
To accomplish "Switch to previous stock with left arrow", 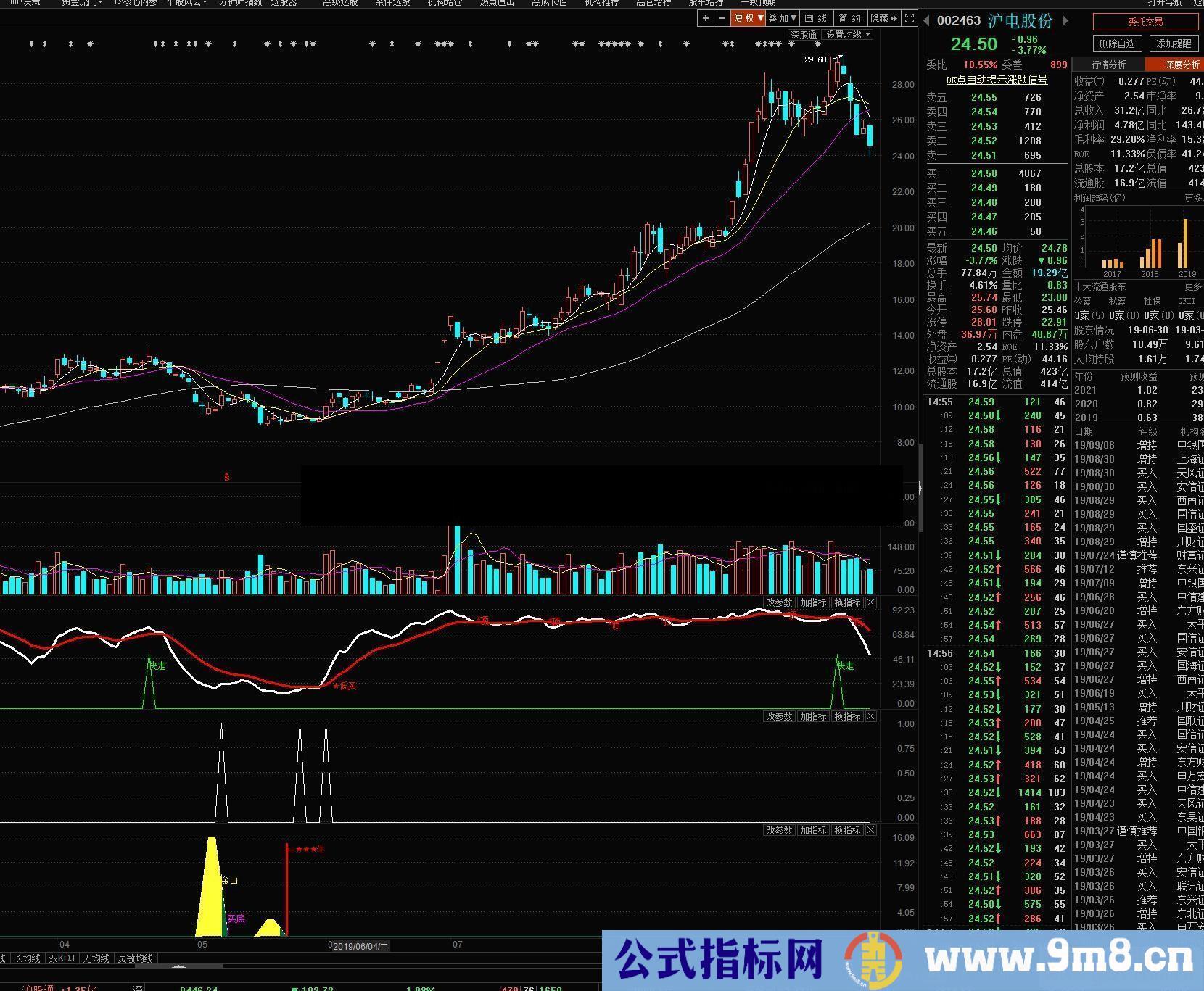I will pyautogui.click(x=926, y=21).
